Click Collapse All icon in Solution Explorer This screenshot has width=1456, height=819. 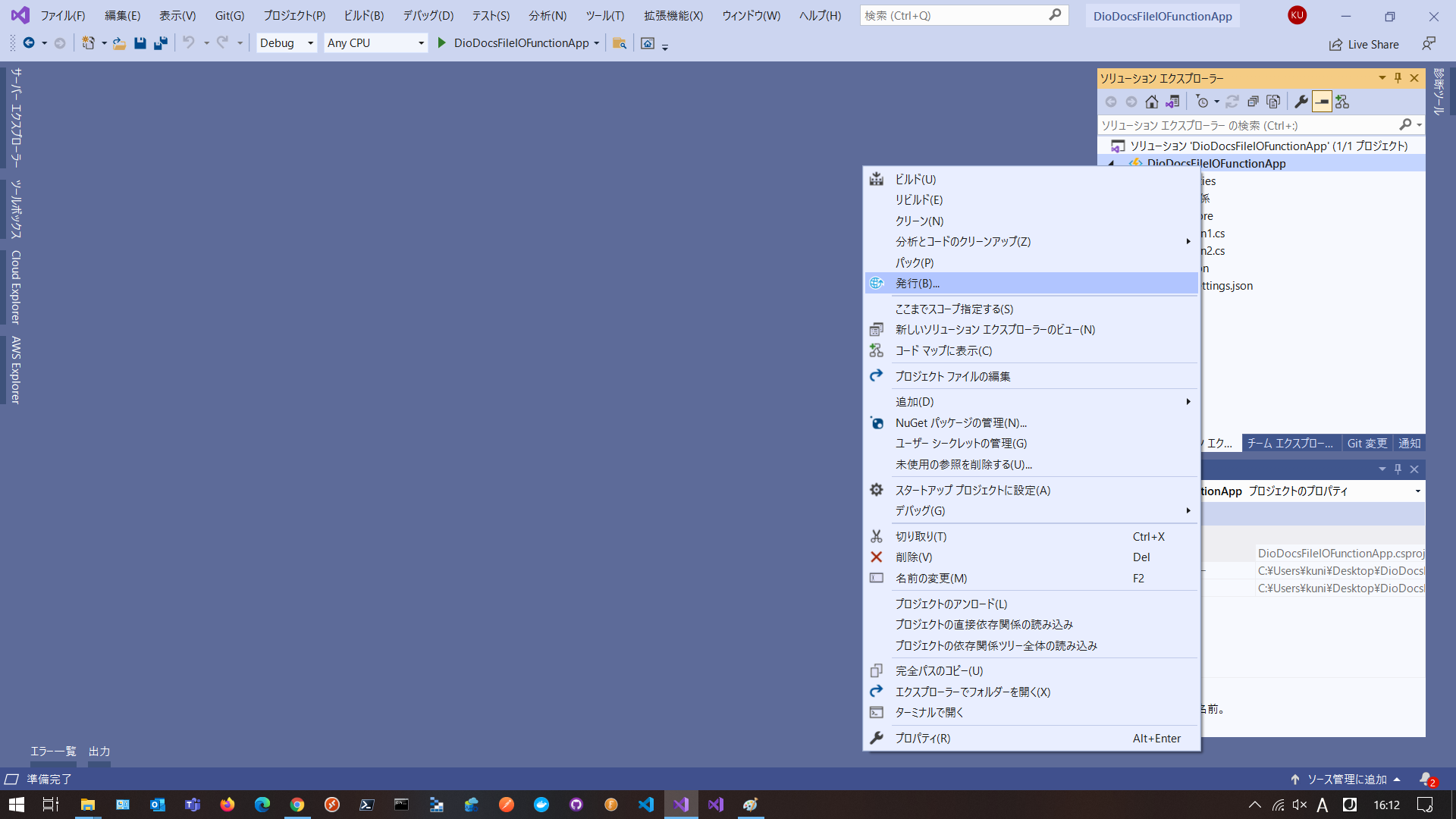tap(1253, 102)
